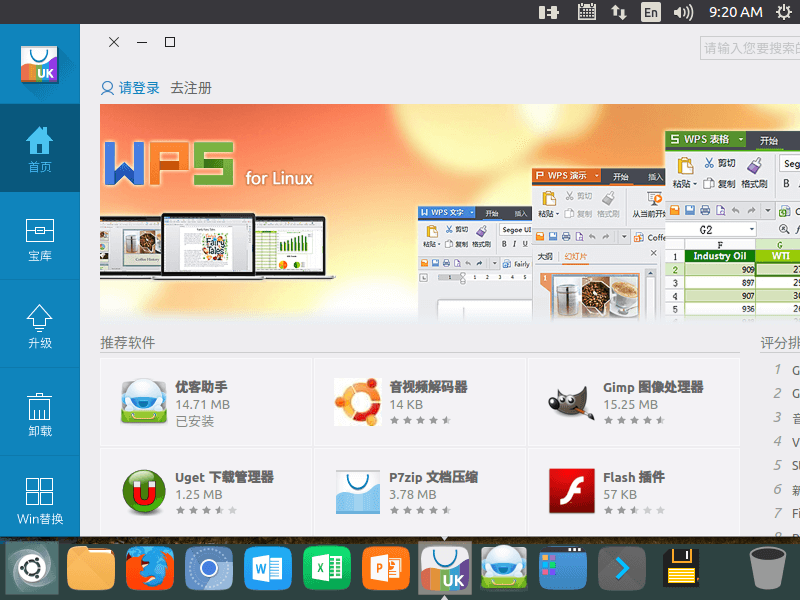Viewport: 800px width, 600px height.
Task: Open the floppy disk icon in the dock
Action: point(681,567)
